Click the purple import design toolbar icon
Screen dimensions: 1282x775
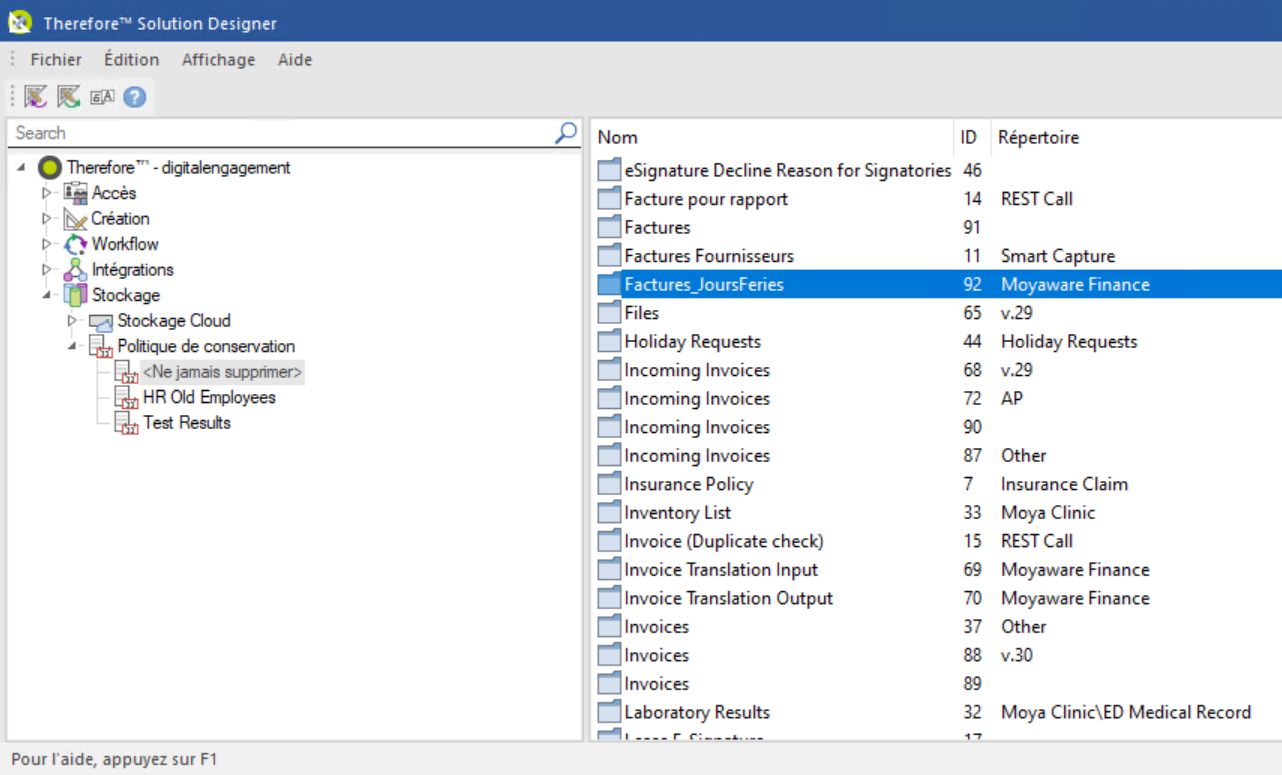tap(35, 96)
